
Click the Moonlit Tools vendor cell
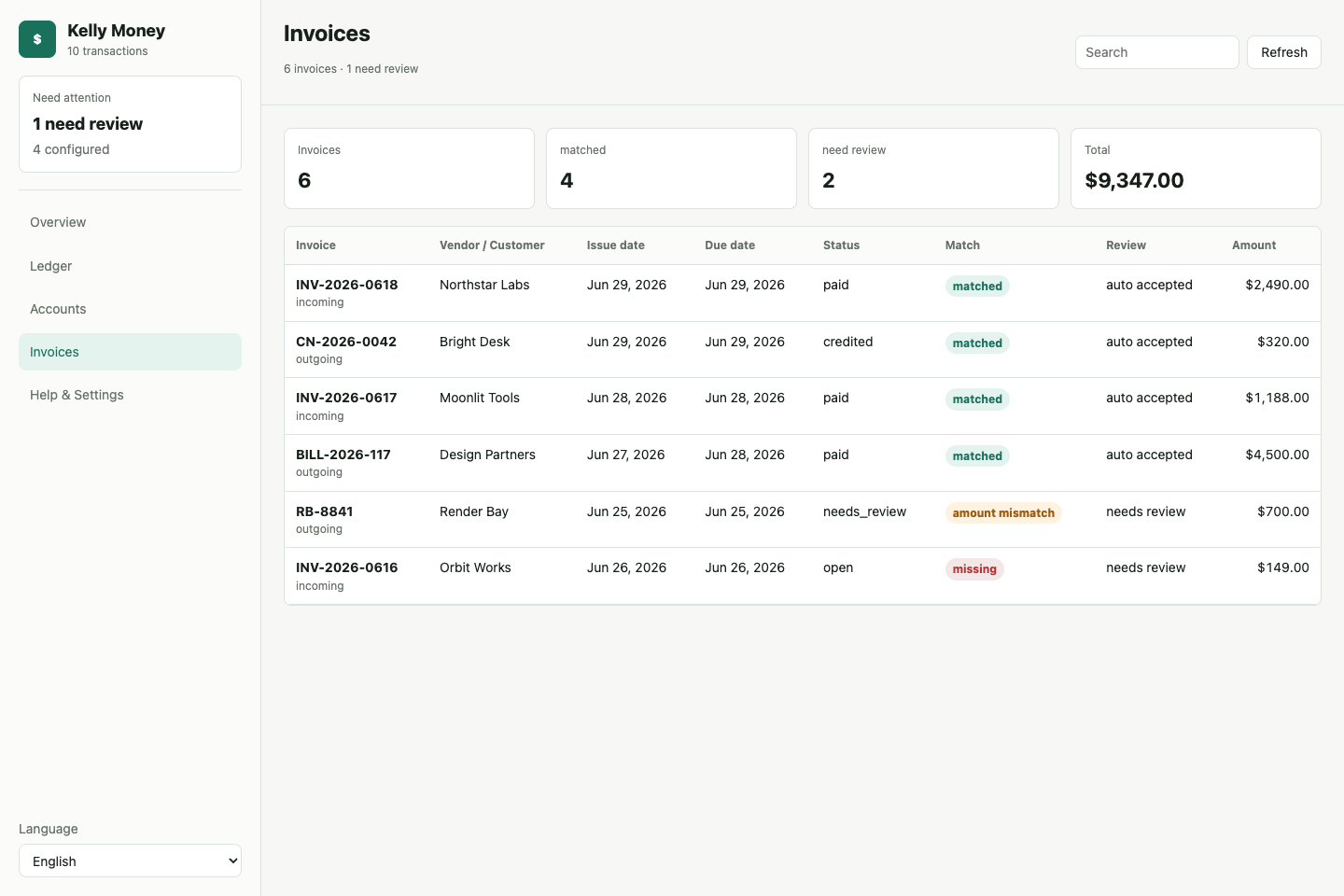tap(479, 398)
